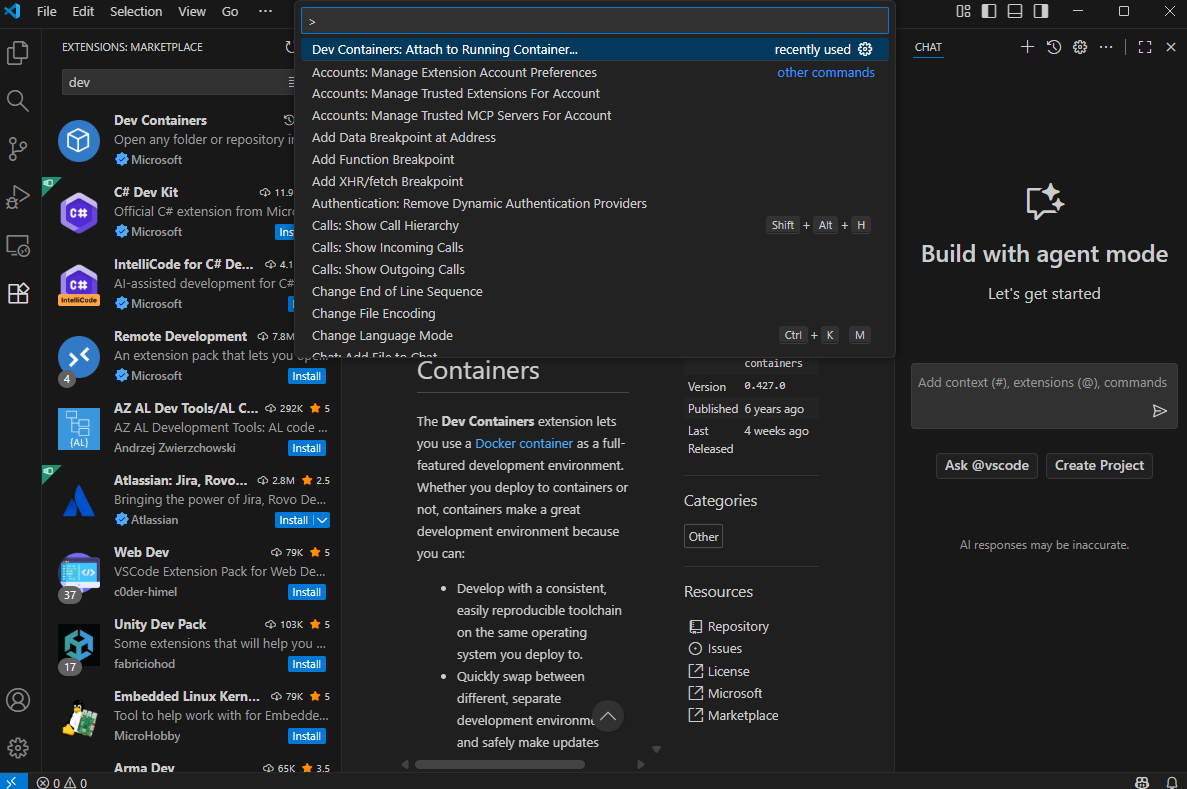Image resolution: width=1187 pixels, height=789 pixels.
Task: Run Dev Containers: Attach to Running Container command
Action: point(594,49)
